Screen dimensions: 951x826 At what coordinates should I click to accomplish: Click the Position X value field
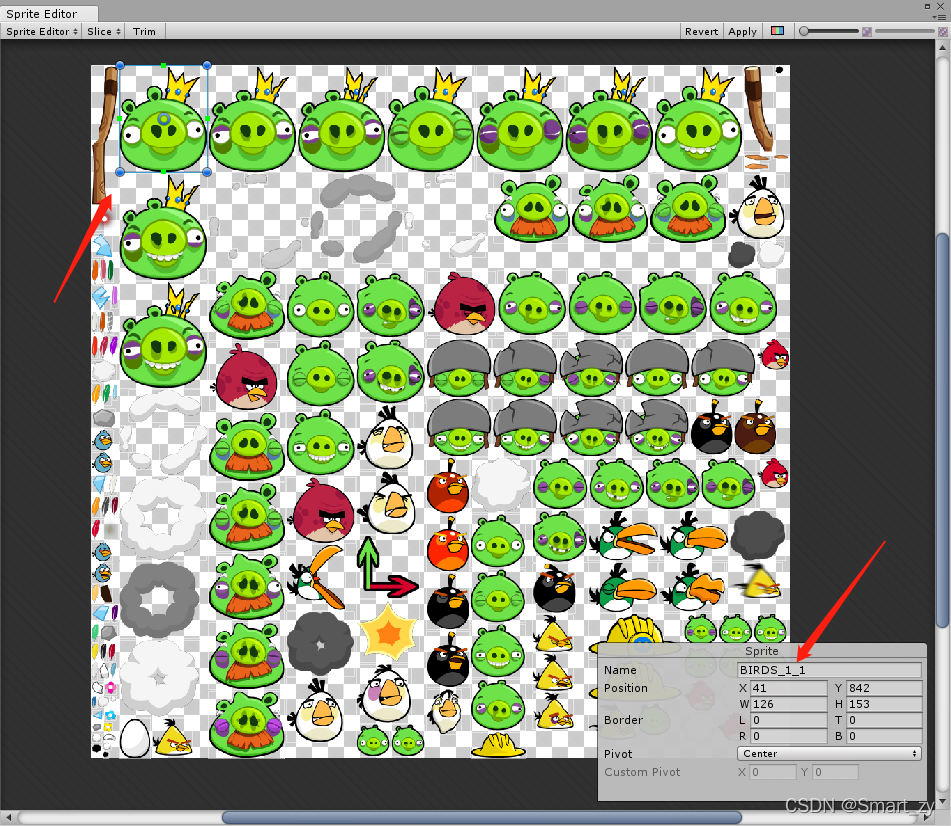[789, 688]
